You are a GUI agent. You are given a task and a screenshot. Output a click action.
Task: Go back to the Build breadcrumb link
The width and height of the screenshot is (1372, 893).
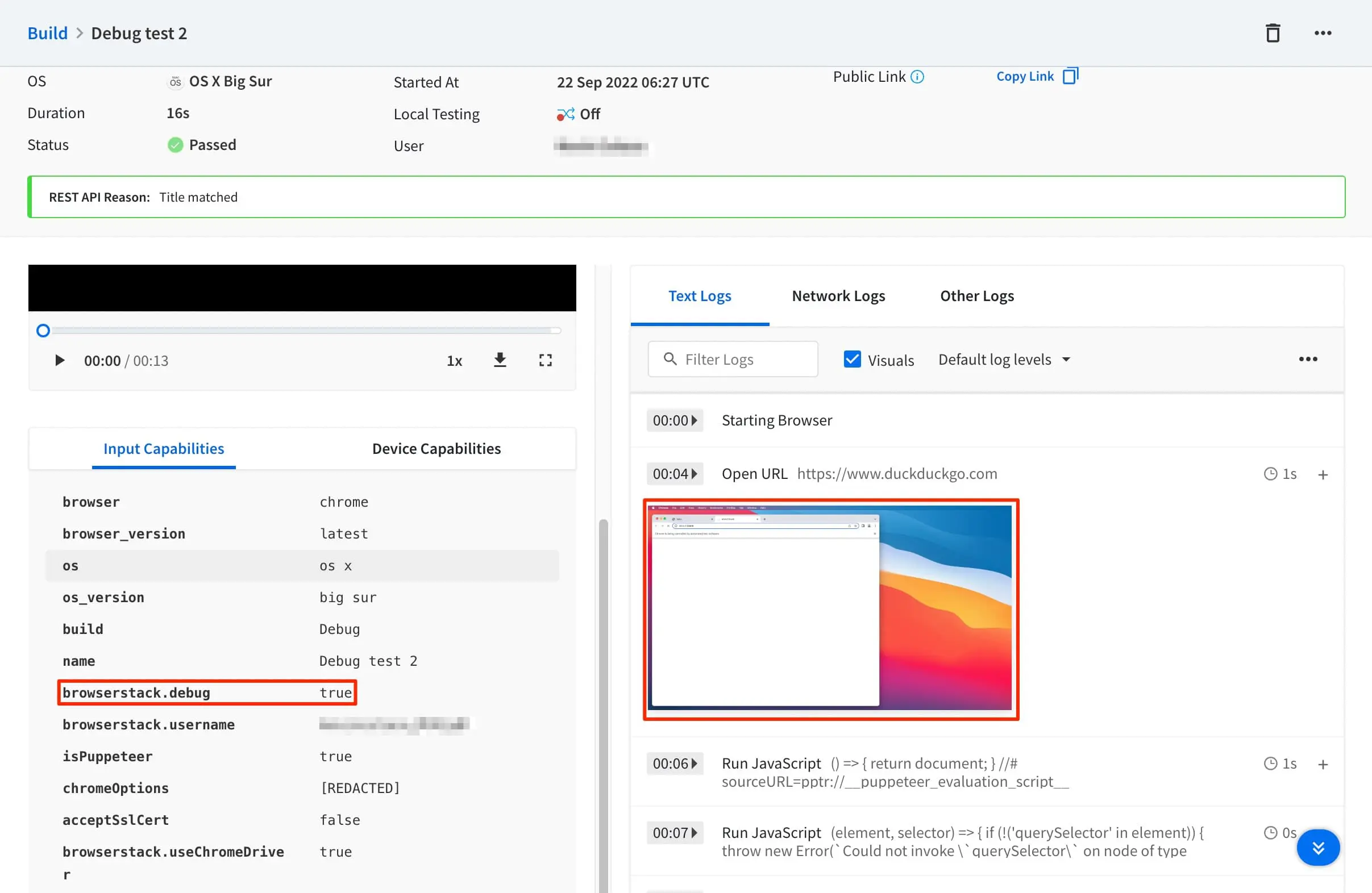[47, 34]
